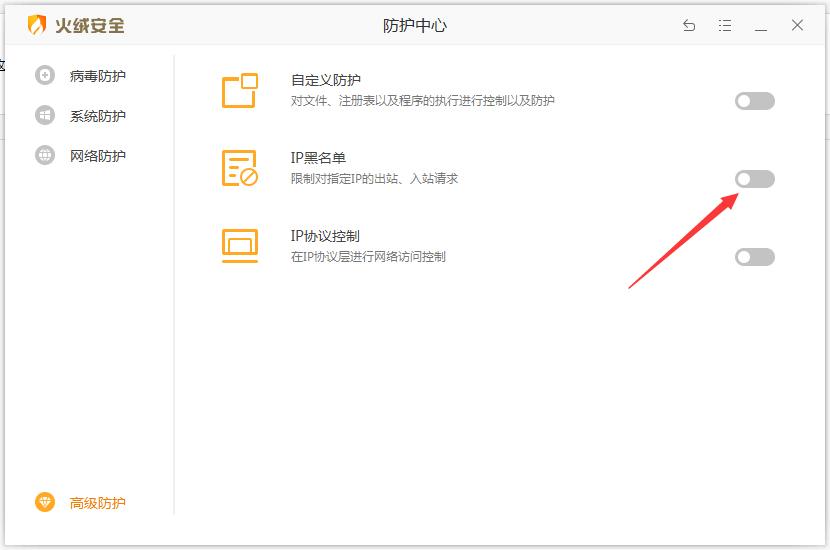Viewport: 830px width, 550px height.
Task: Select the 高级防护 section
Action: coord(97,503)
